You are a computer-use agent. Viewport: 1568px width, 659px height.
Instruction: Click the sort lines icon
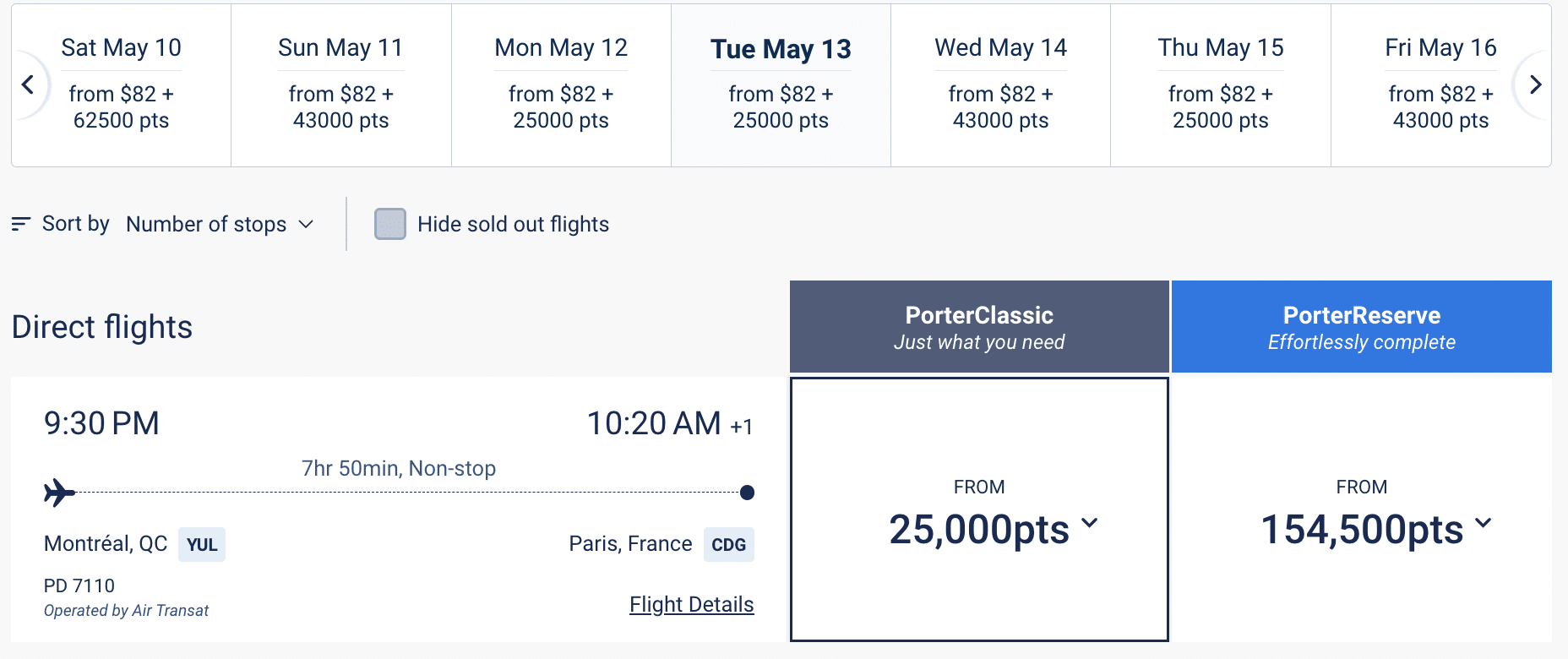21,224
